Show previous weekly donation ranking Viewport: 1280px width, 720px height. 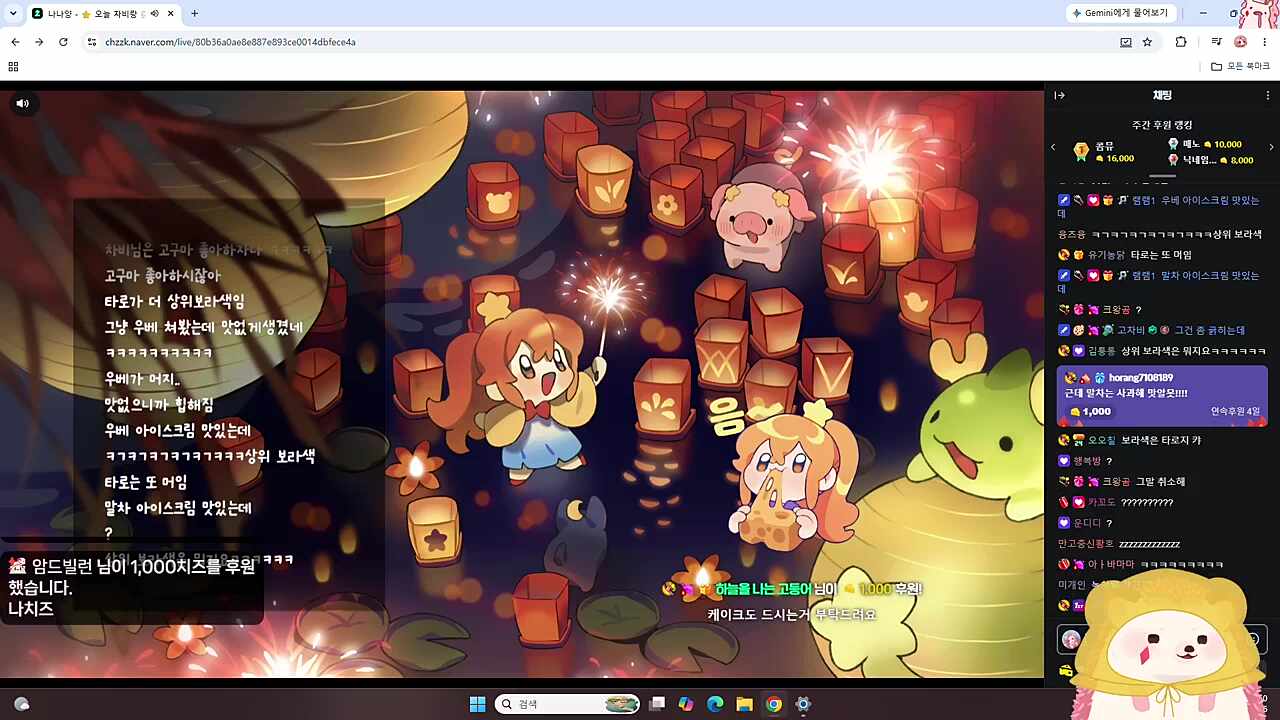pyautogui.click(x=1053, y=147)
